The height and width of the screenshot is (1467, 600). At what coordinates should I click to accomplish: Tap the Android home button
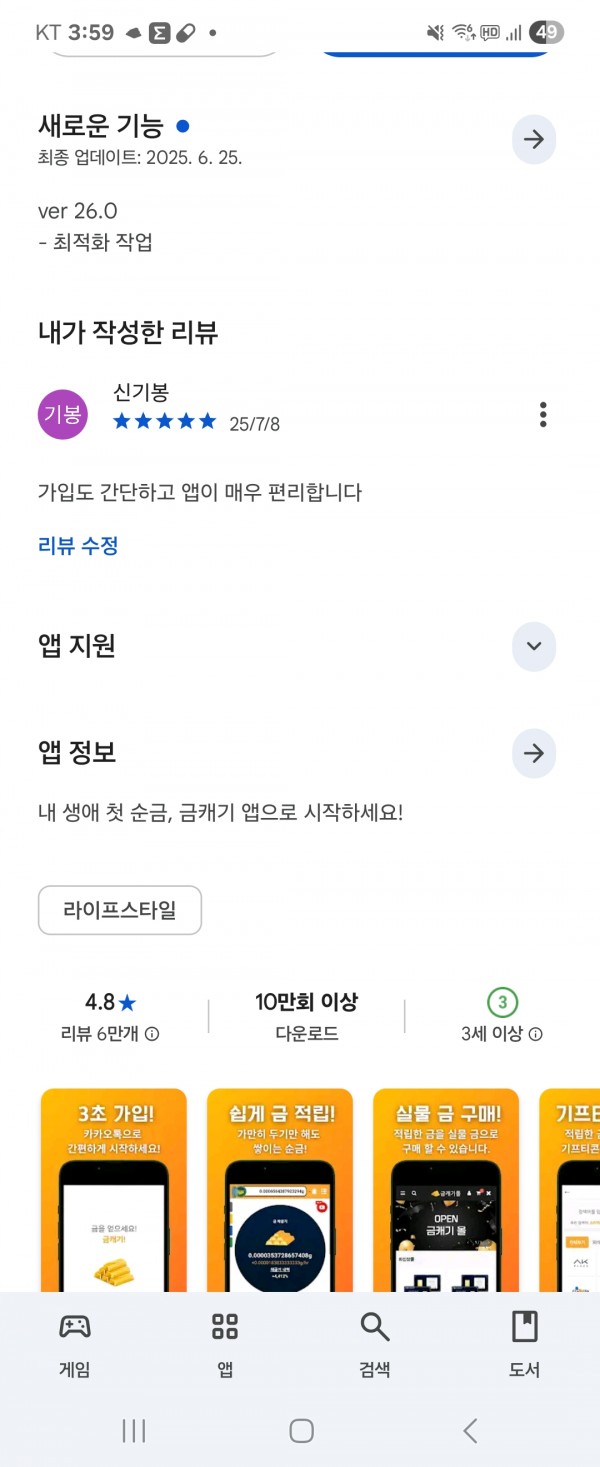(301, 1431)
